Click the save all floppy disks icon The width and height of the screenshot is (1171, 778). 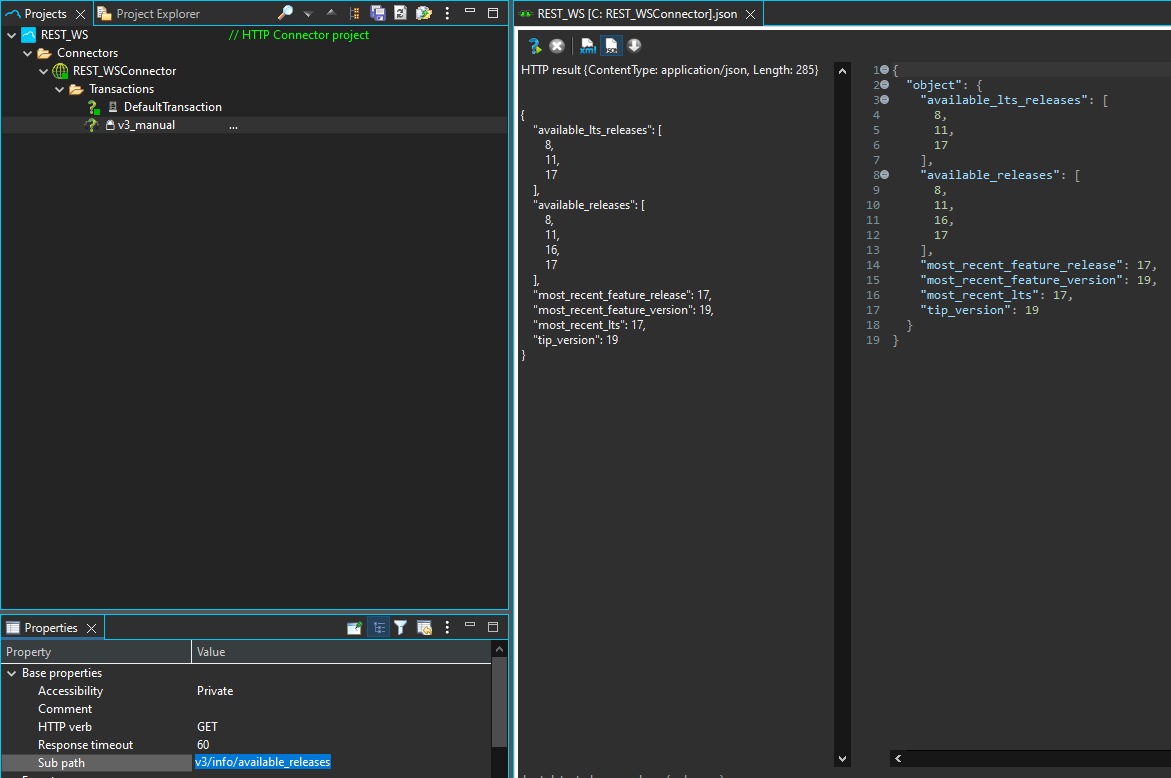click(x=378, y=13)
